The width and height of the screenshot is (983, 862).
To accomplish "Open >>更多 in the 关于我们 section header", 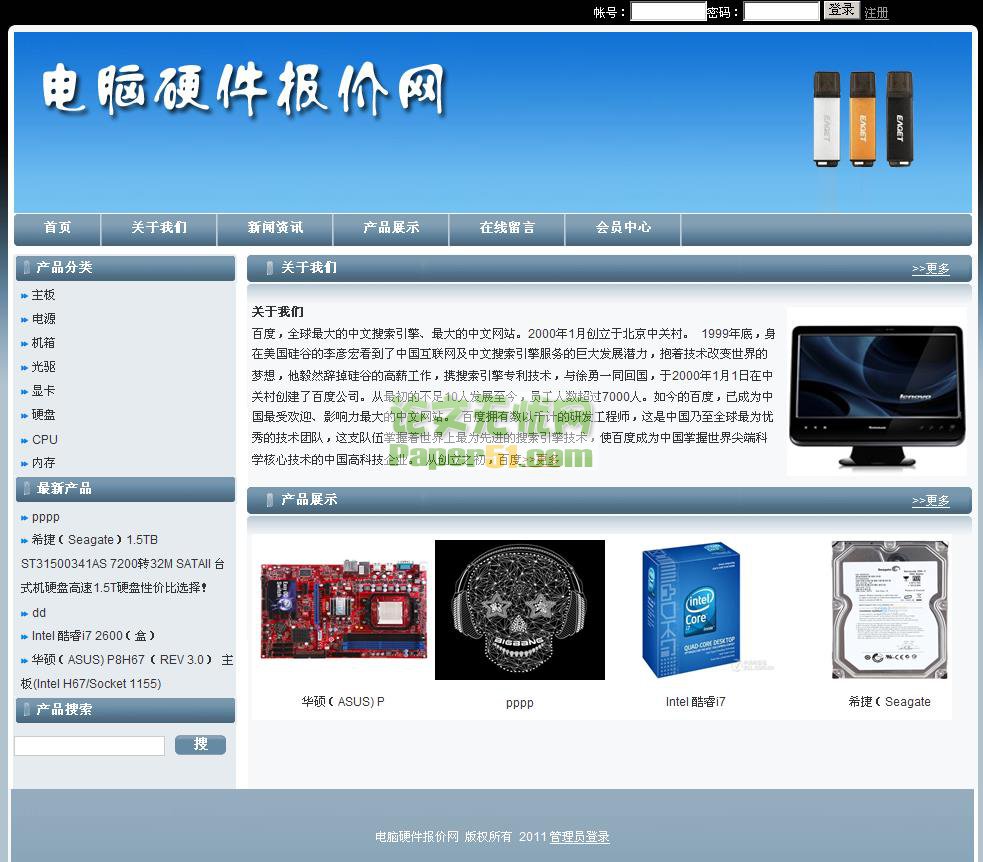I will click(x=930, y=268).
